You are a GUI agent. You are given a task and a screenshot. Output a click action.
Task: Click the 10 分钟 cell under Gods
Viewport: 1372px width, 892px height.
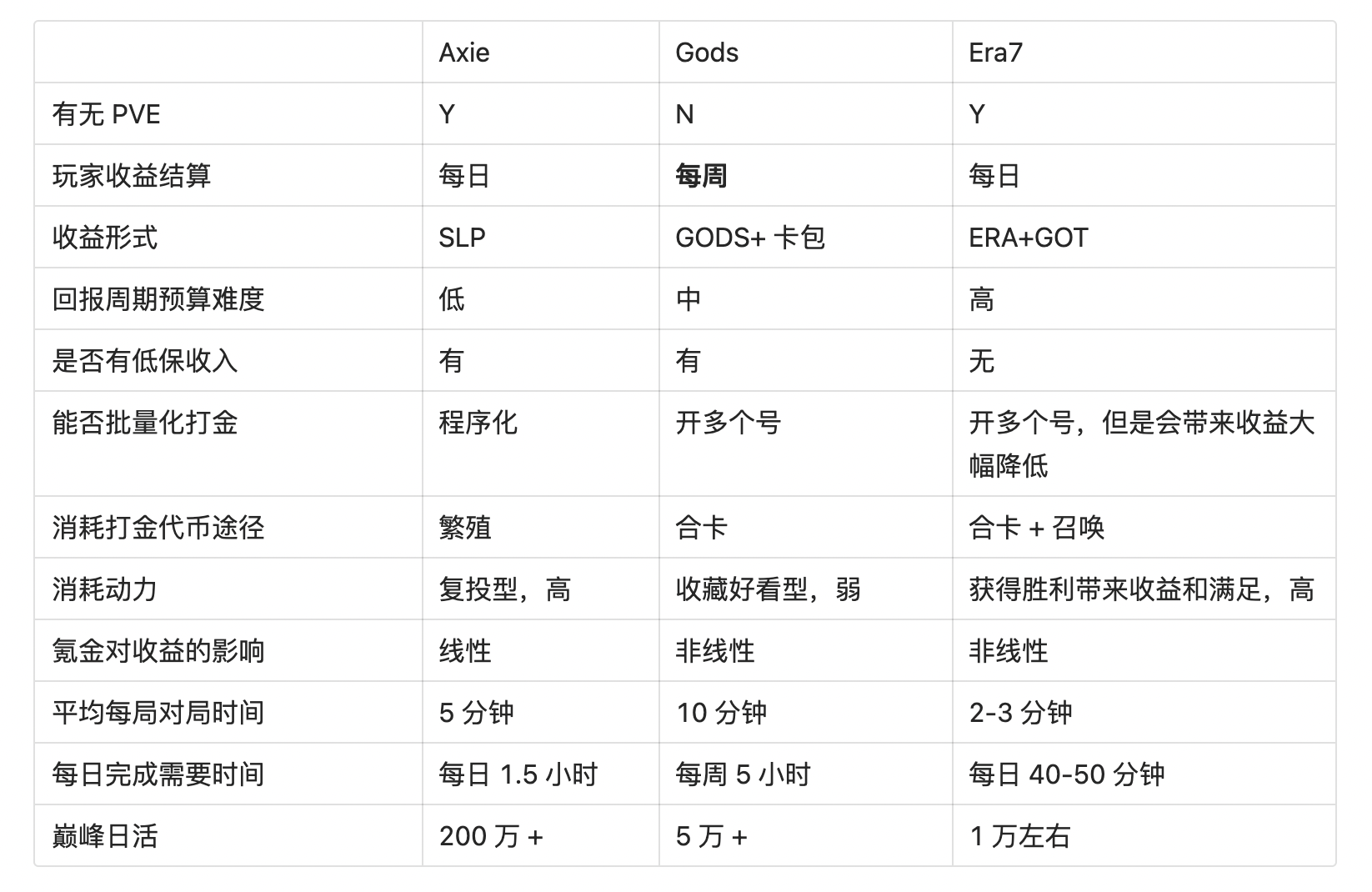[x=721, y=713]
